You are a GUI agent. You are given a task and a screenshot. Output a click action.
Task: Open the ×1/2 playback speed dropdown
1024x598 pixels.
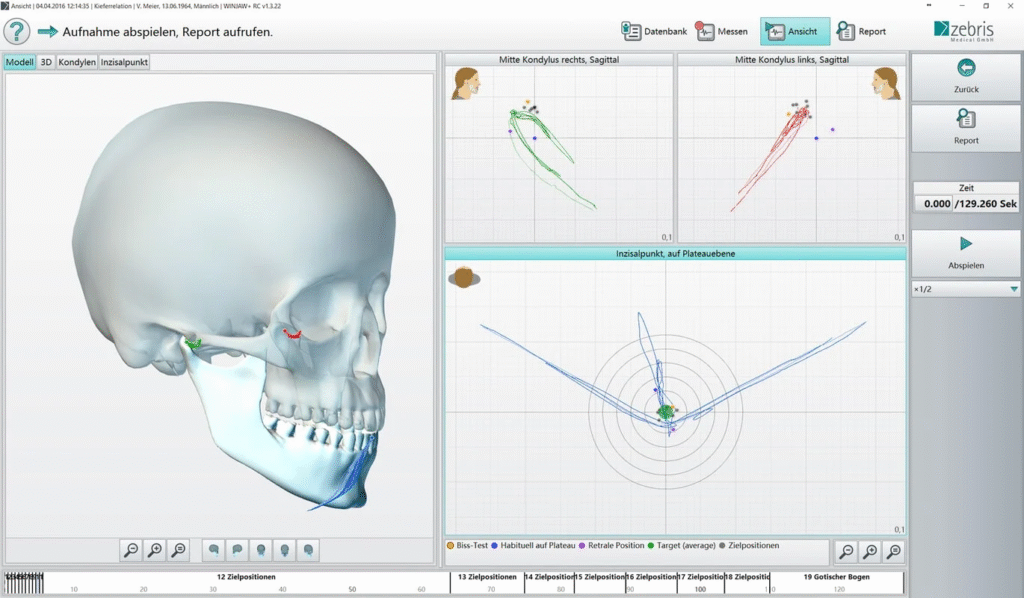coord(965,289)
